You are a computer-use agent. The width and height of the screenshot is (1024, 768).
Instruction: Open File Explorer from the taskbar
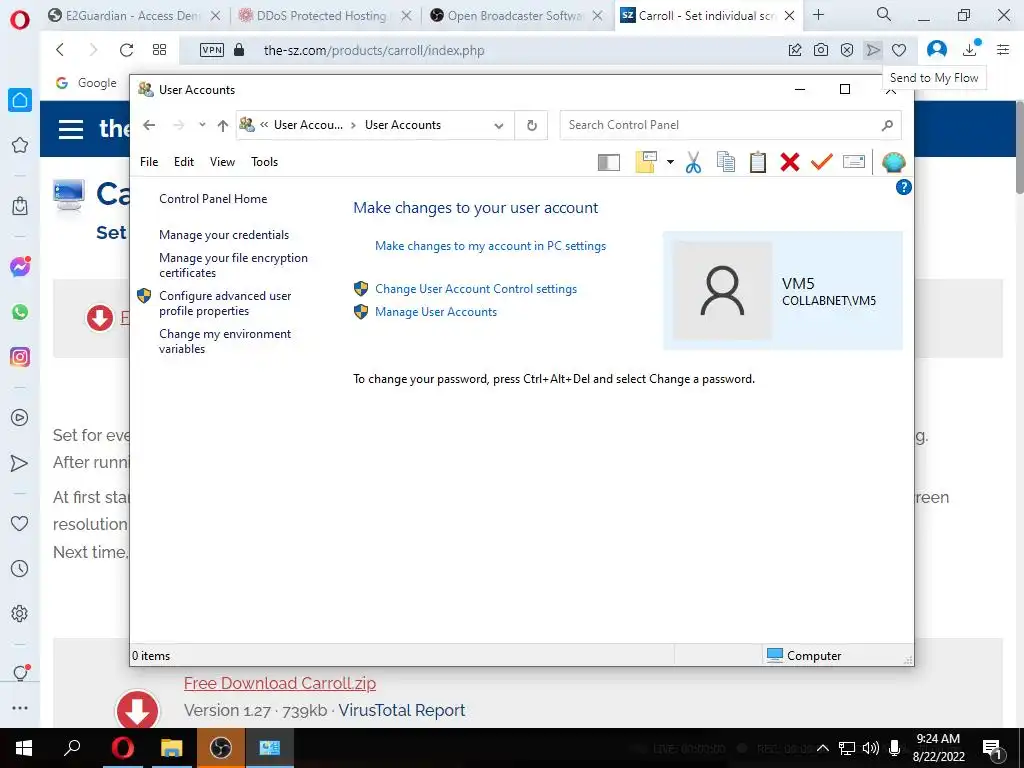(172, 748)
